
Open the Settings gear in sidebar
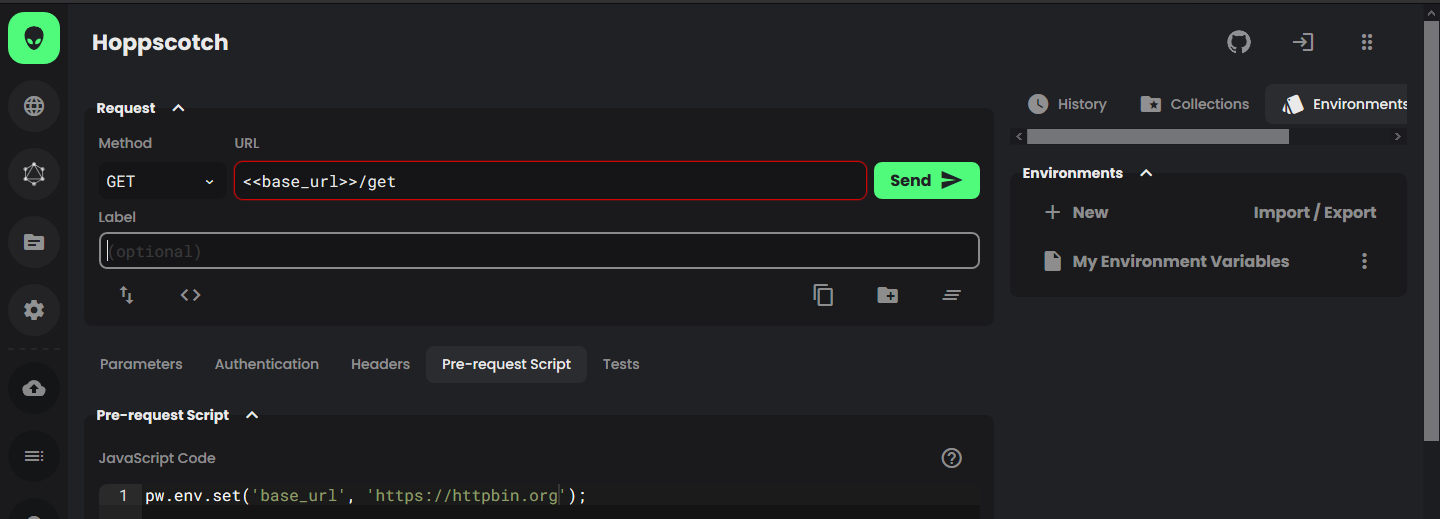click(x=34, y=310)
